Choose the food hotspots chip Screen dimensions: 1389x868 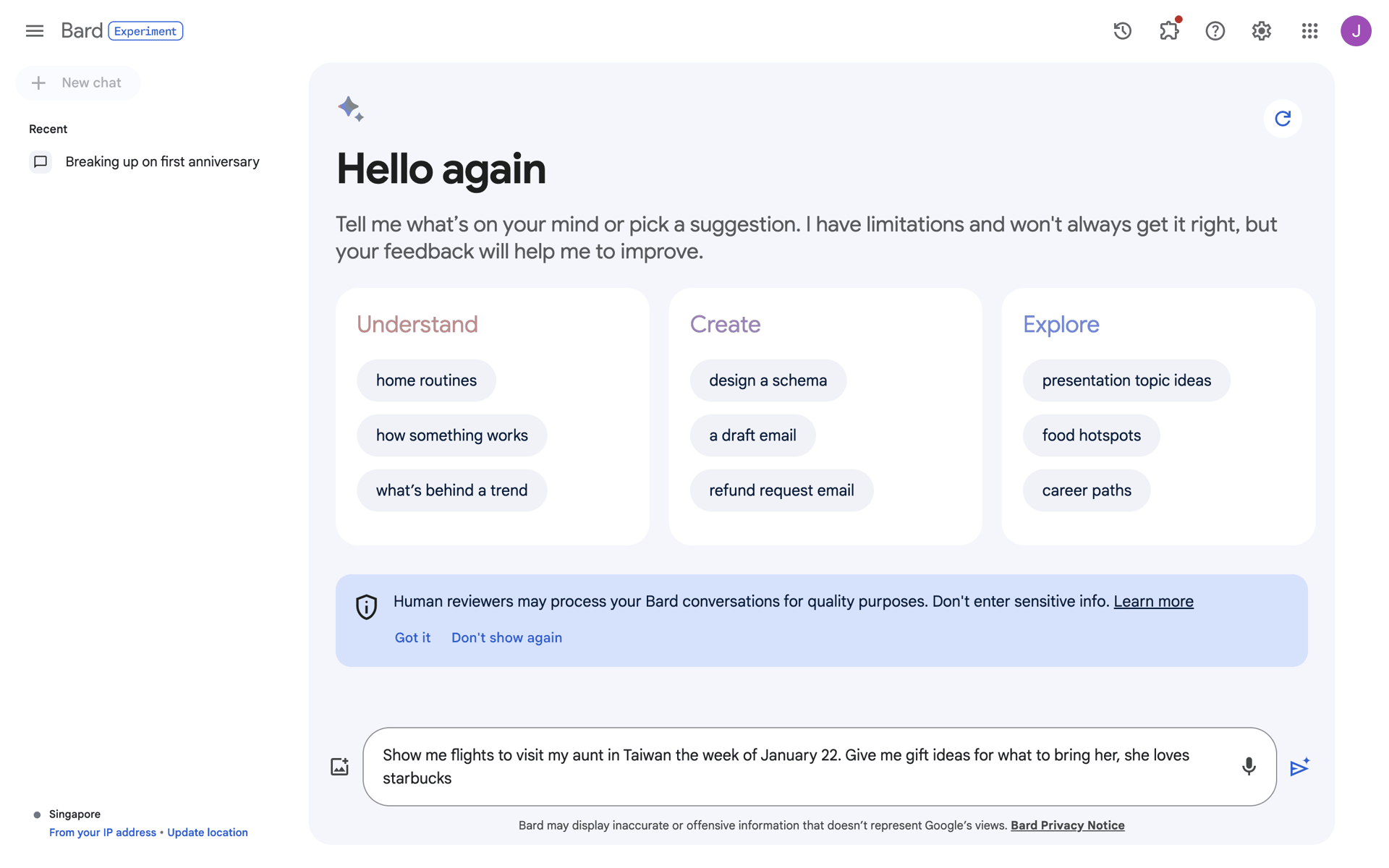coord(1091,435)
